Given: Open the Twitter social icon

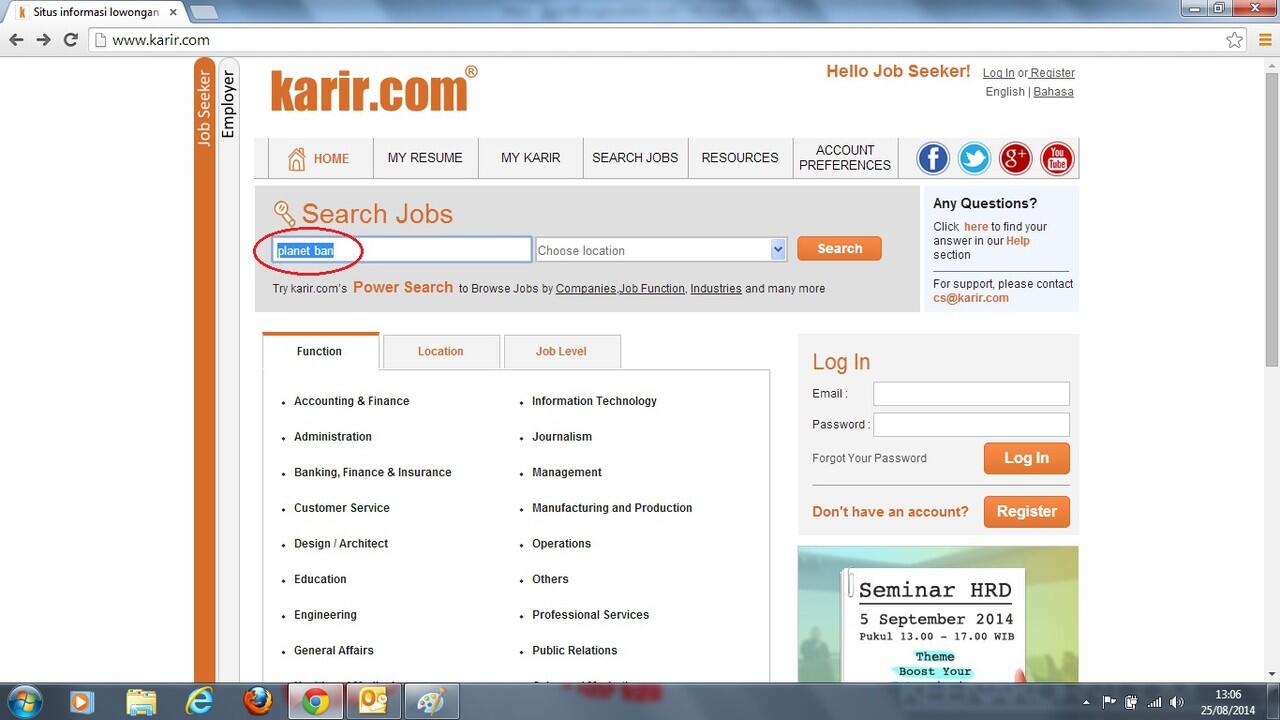Looking at the screenshot, I should (x=974, y=158).
